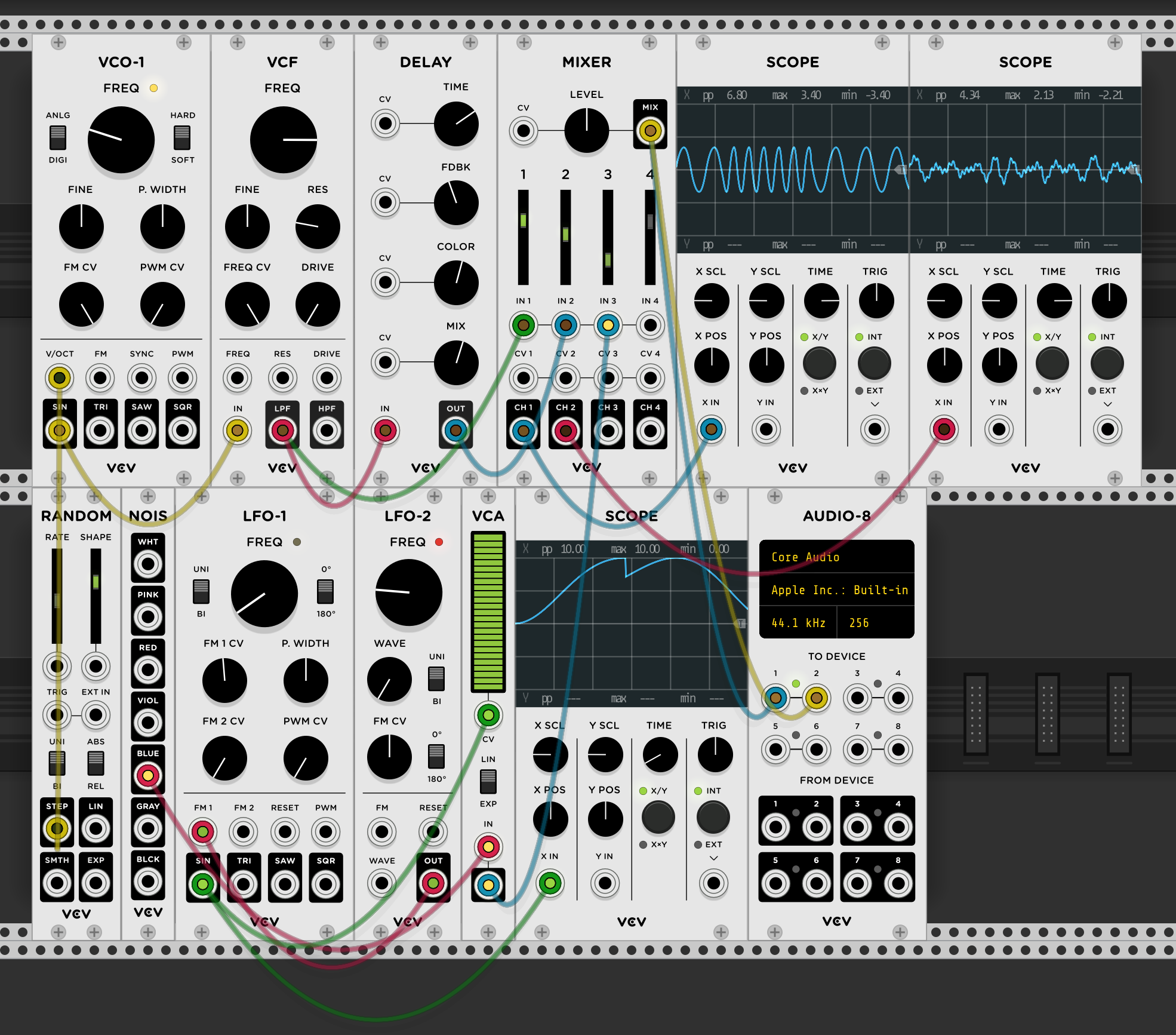The width and height of the screenshot is (1176, 1035).
Task: Click the Noise PINK output jack
Action: (x=148, y=617)
